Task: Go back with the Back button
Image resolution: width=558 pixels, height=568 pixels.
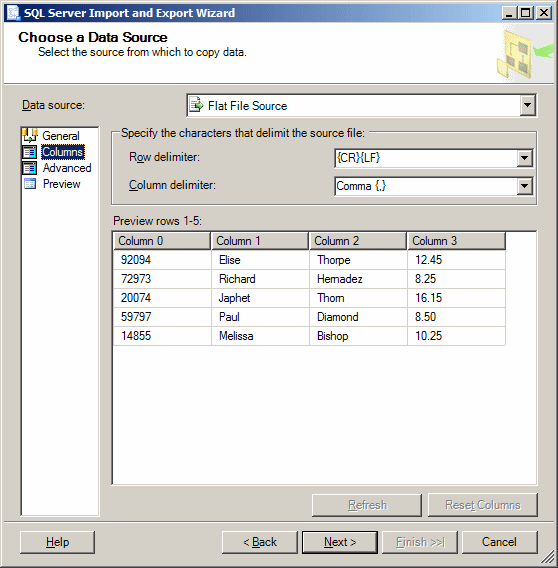Action: click(260, 542)
